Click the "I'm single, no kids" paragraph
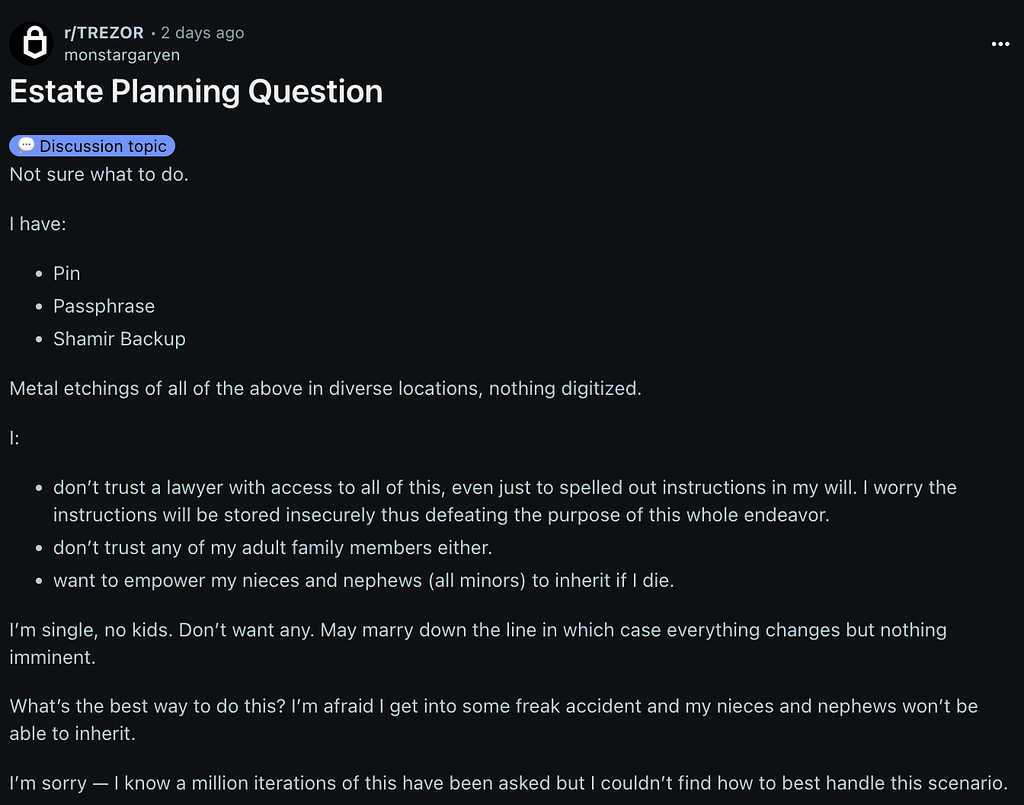This screenshot has width=1024, height=805. [478, 643]
